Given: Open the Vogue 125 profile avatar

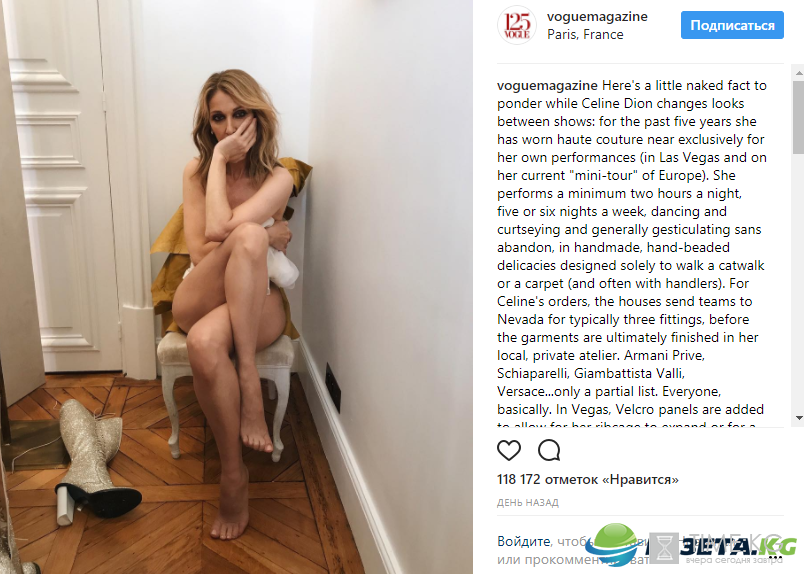Looking at the screenshot, I should (516, 25).
